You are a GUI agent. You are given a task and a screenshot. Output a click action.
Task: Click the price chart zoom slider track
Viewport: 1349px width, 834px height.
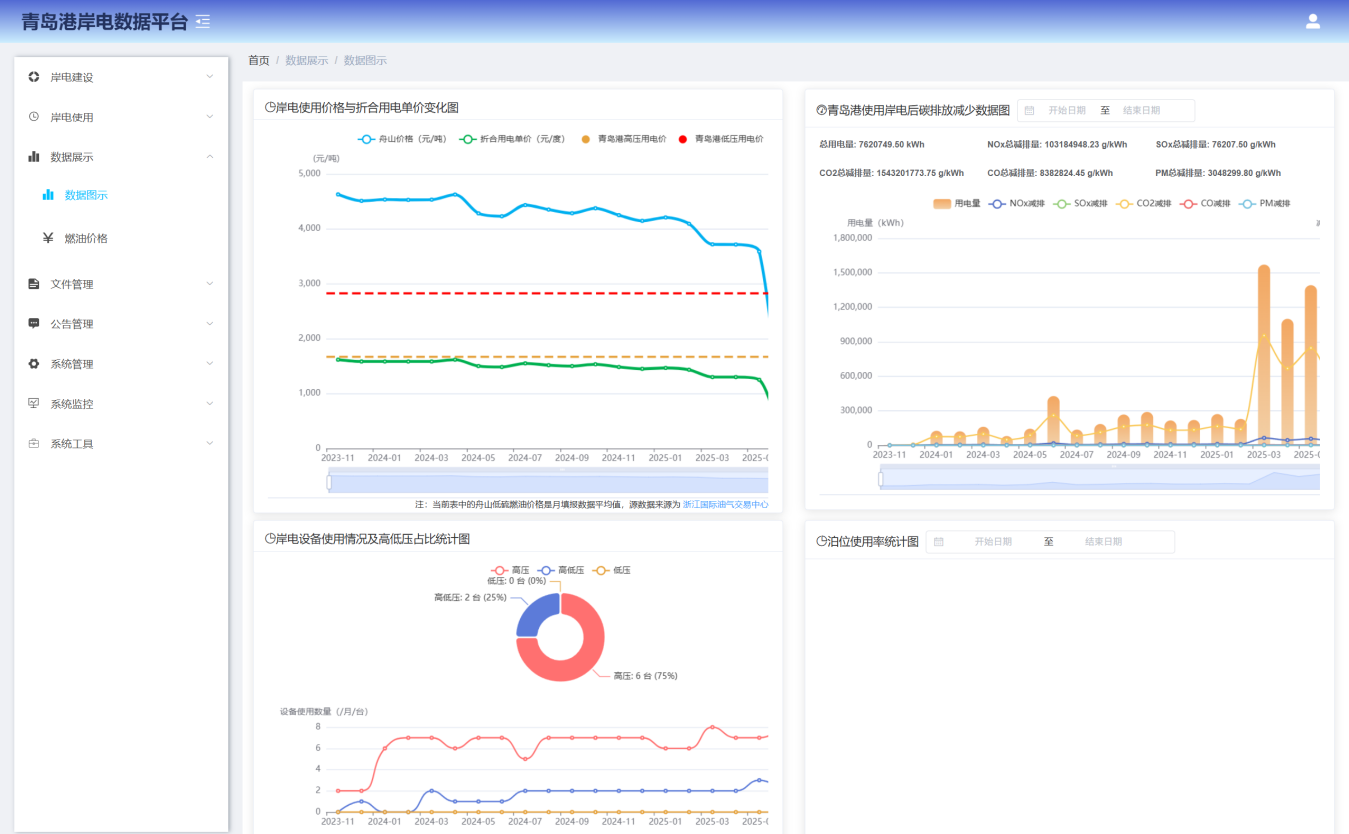pos(548,482)
